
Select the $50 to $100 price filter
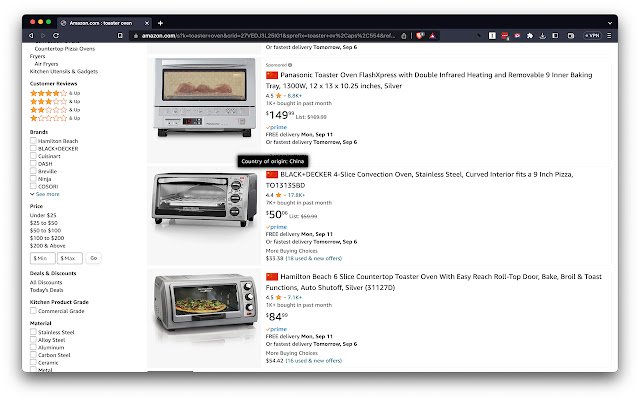pos(45,231)
